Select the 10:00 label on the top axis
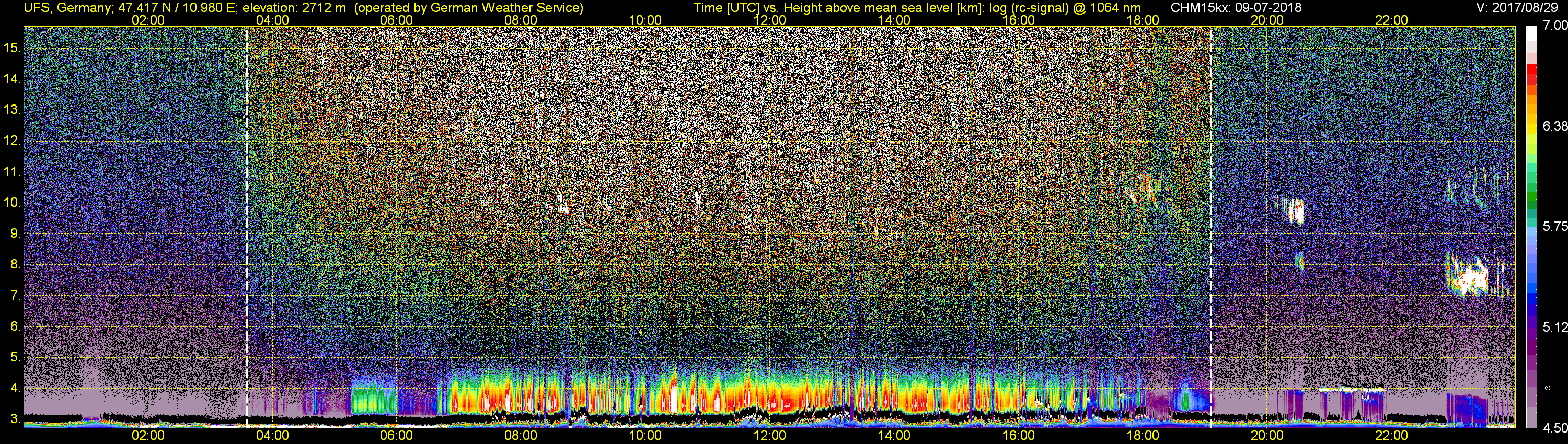 (645, 20)
